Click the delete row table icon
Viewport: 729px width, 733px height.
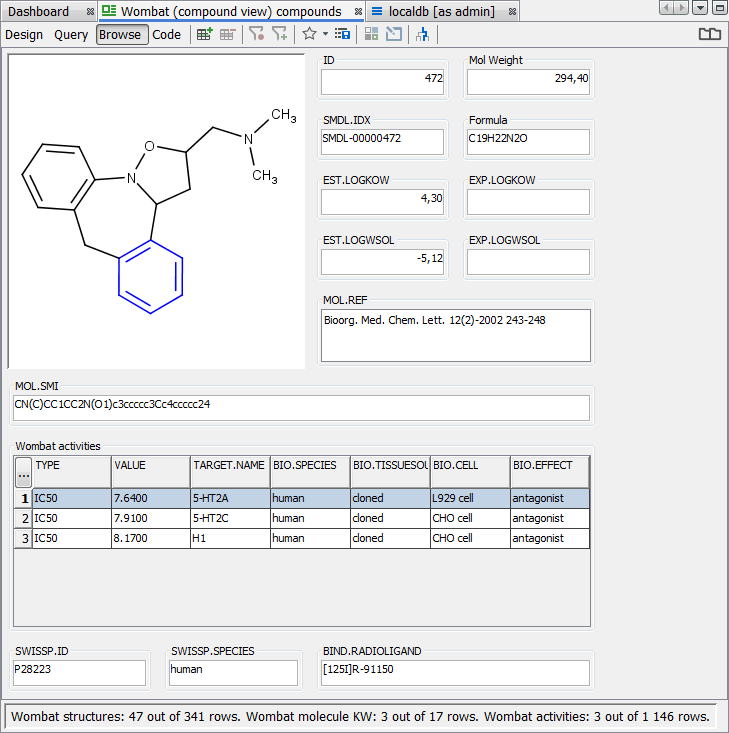pyautogui.click(x=228, y=34)
